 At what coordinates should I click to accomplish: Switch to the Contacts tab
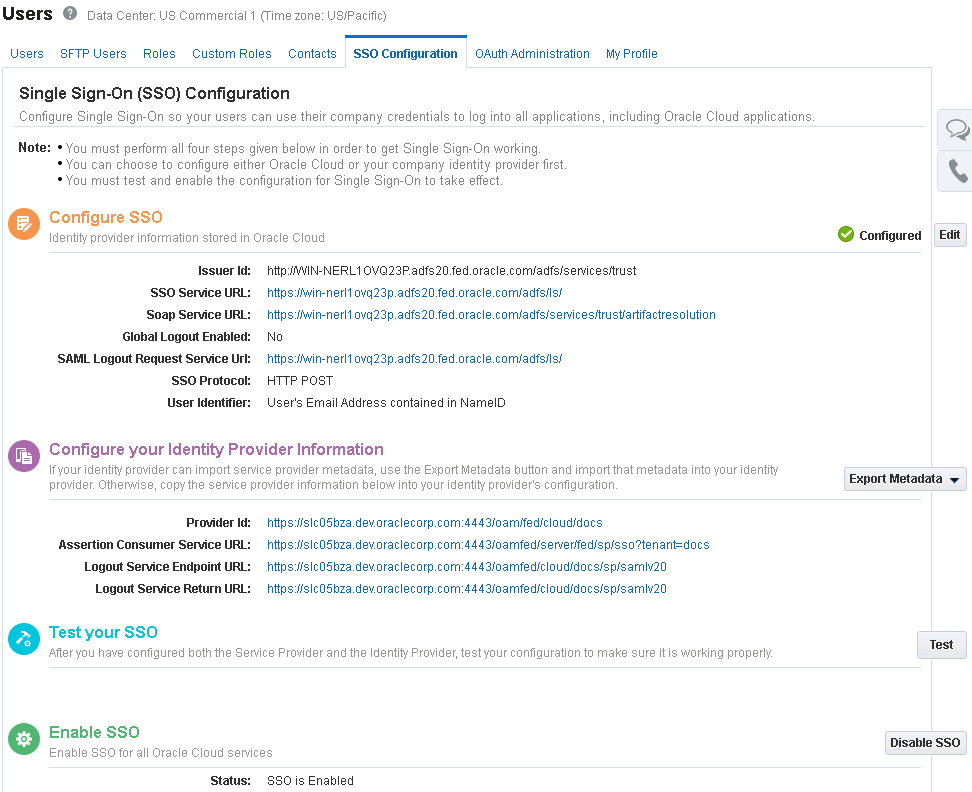coord(312,53)
